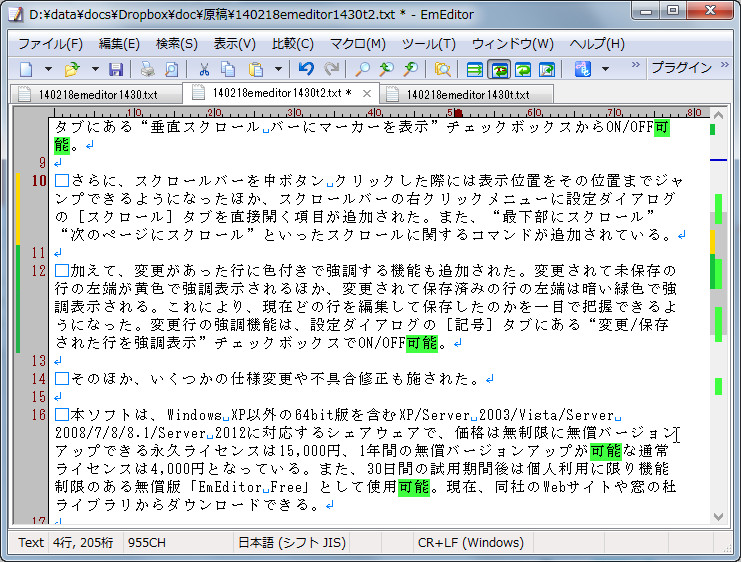Open print preview icon
This screenshot has width=741, height=562.
[x=171, y=69]
